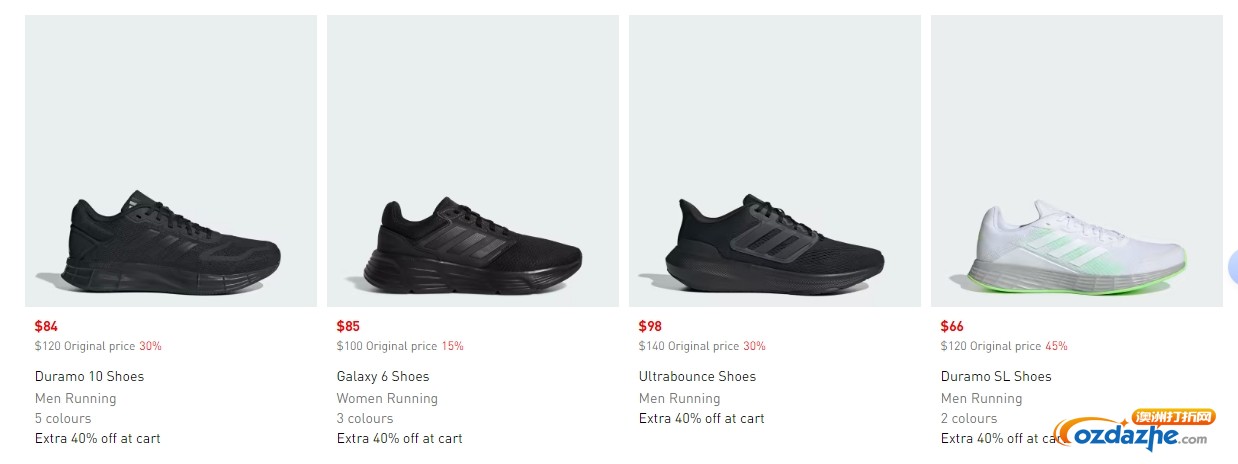Select 2 colours under Duramo SL
This screenshot has width=1238, height=464.
(969, 418)
